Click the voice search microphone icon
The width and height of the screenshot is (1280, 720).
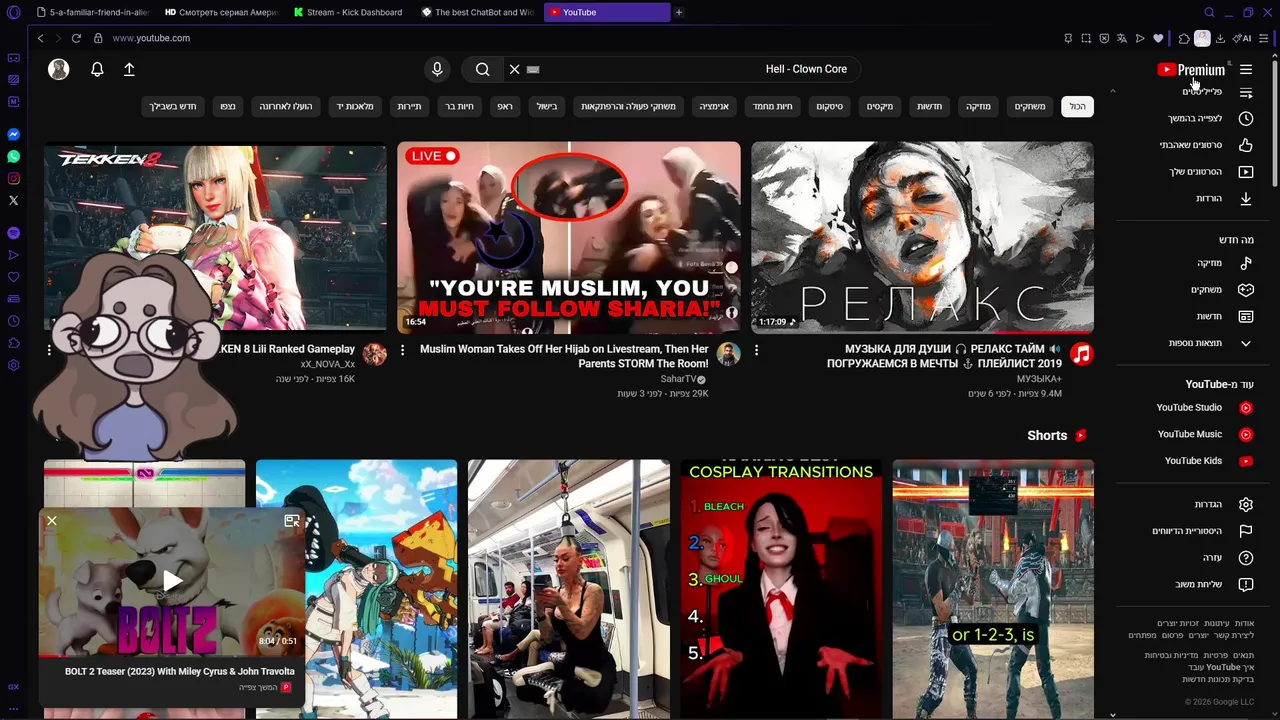point(437,69)
